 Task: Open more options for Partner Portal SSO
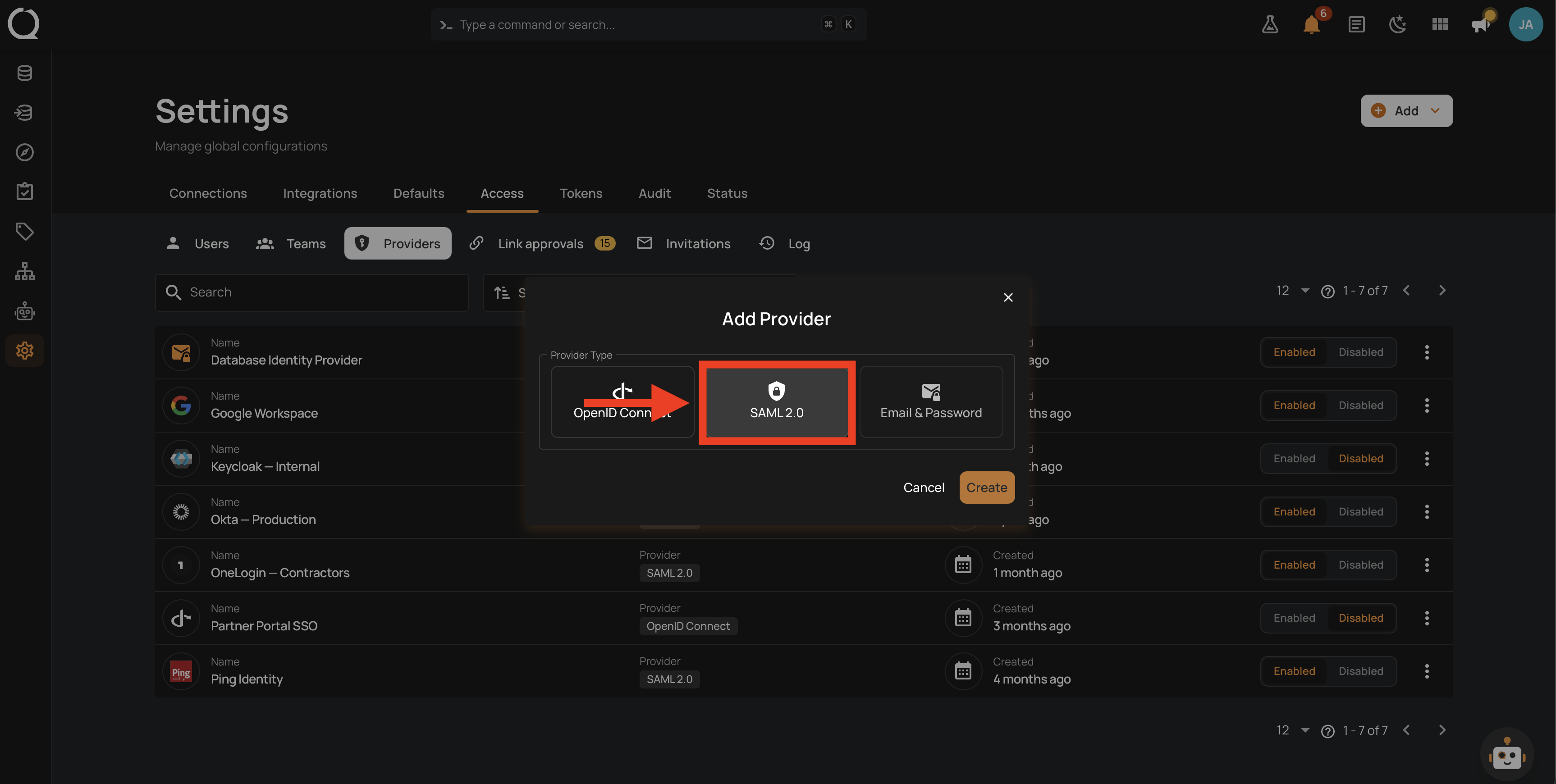pyautogui.click(x=1427, y=618)
